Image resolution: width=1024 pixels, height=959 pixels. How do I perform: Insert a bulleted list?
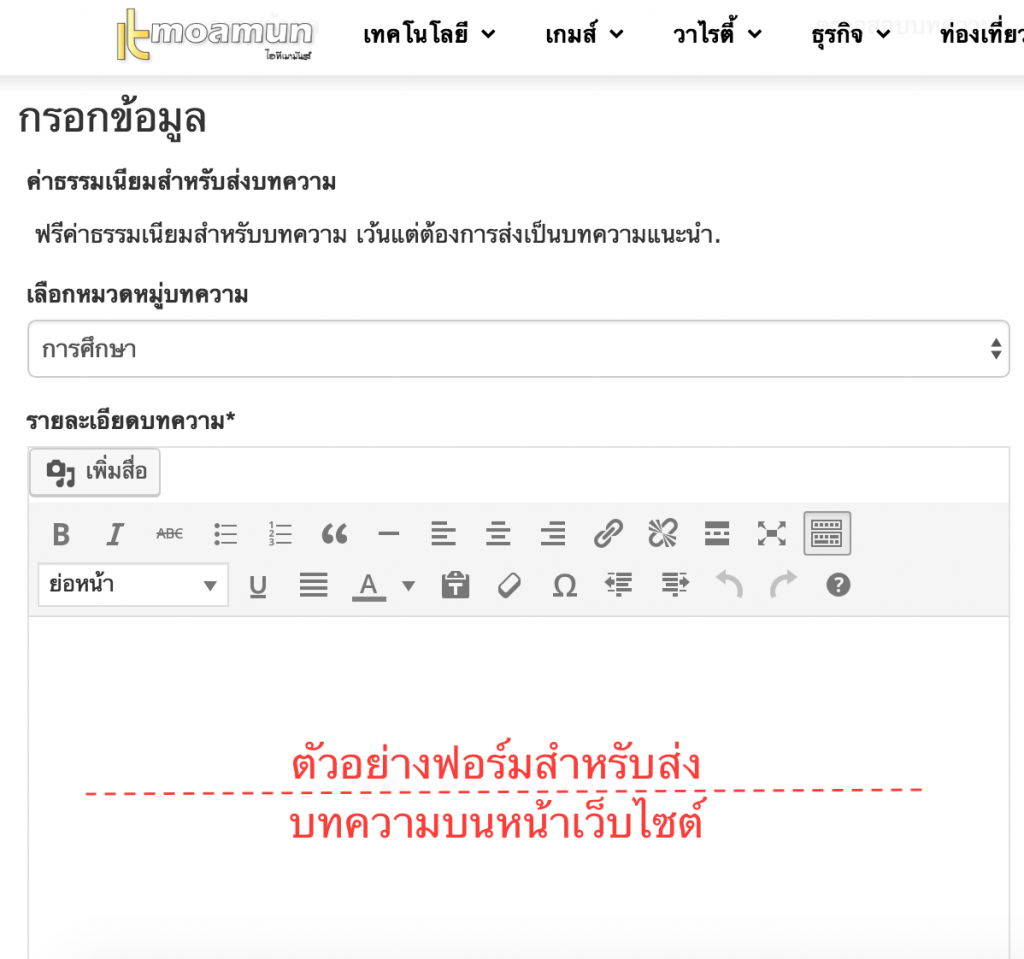pyautogui.click(x=225, y=534)
